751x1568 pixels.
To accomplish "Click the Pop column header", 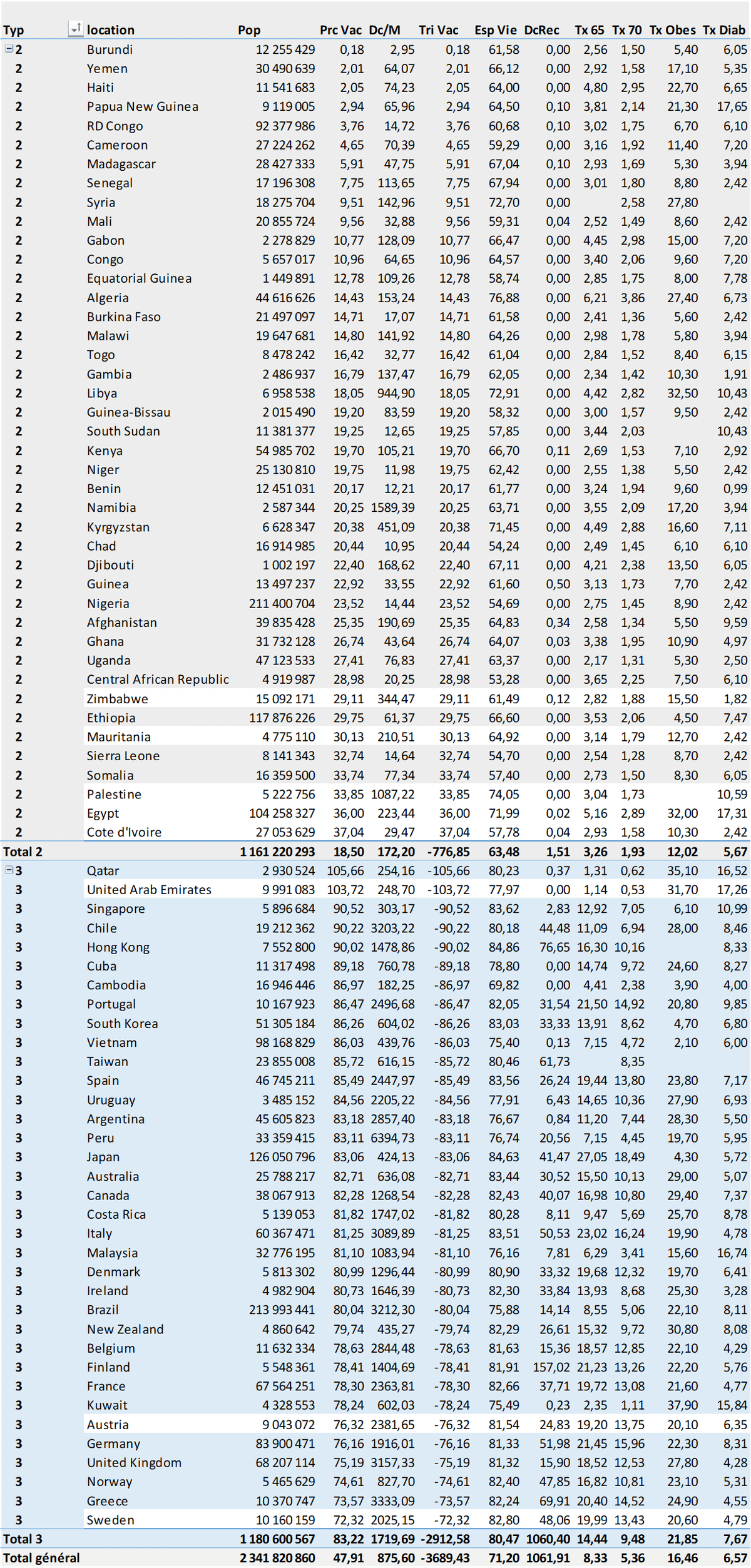I will 249,30.
